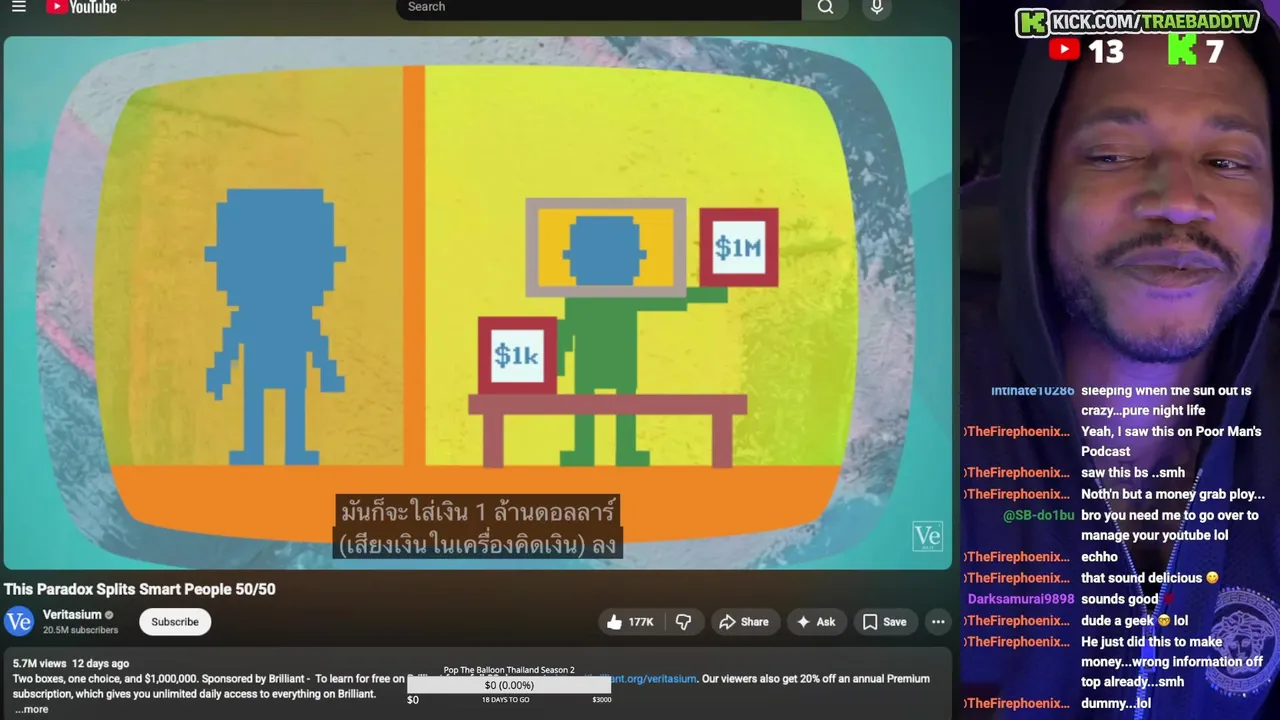Viewport: 1280px width, 720px height.
Task: Open the Veritasium channel name
Action: [72, 615]
